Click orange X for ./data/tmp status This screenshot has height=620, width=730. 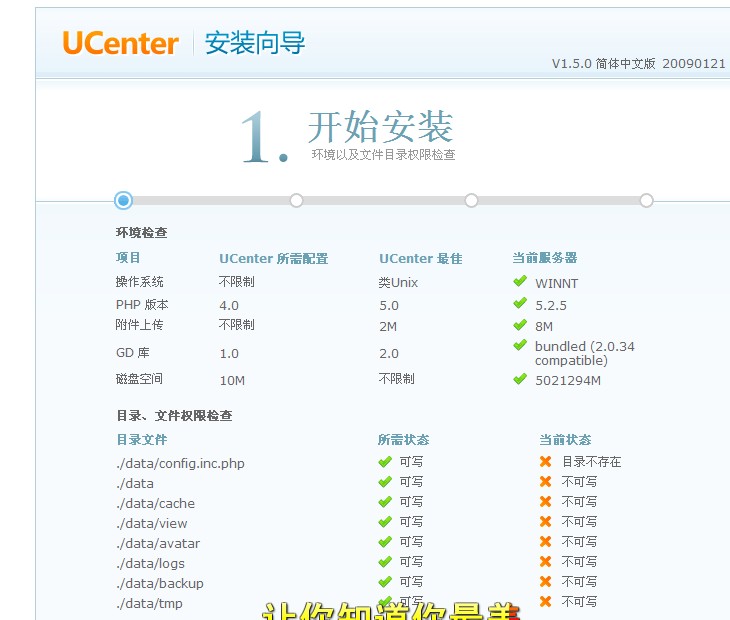[x=545, y=601]
